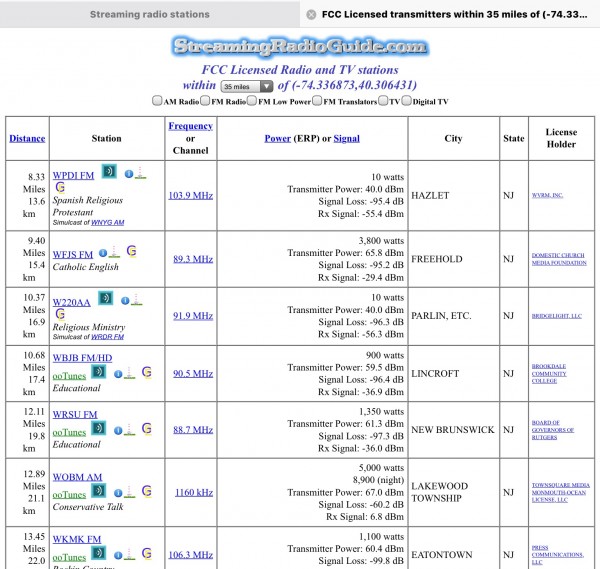Click the antenna tower icon in WRSU row
Viewport: 600px width, 569px height.
130,429
